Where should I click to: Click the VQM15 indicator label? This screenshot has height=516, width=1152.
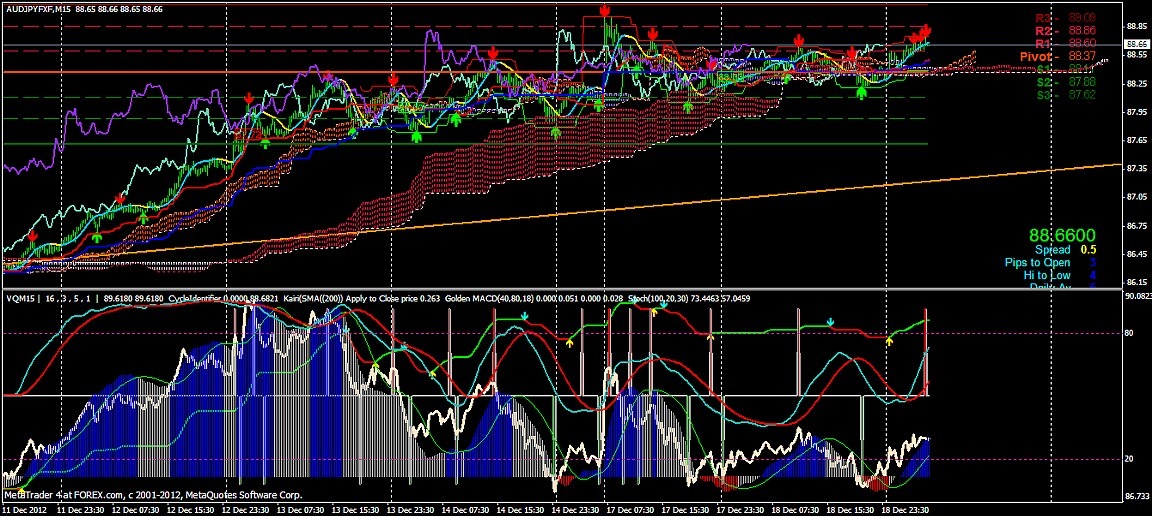pyautogui.click(x=20, y=298)
